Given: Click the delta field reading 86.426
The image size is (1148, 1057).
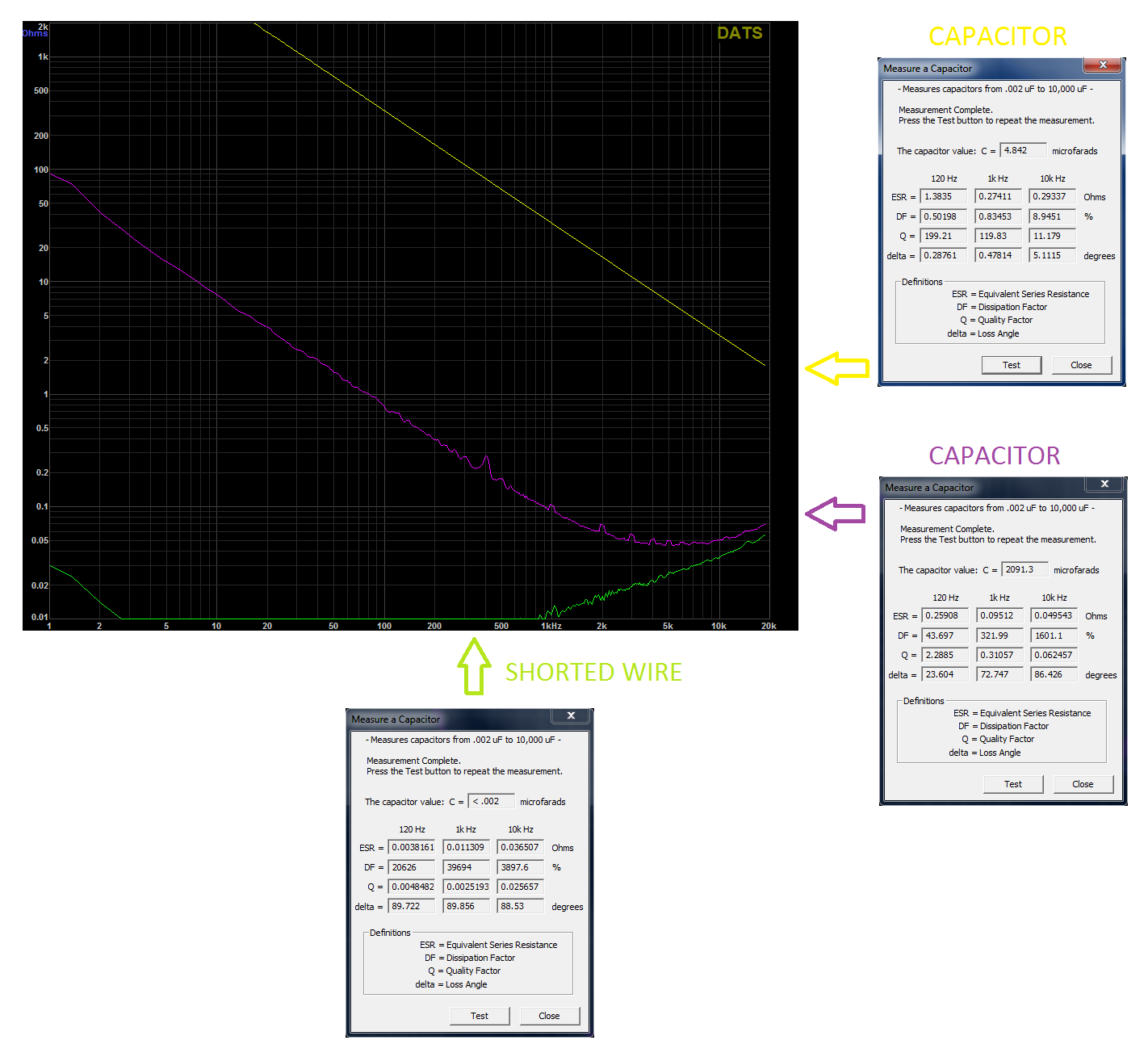Looking at the screenshot, I should click(x=1054, y=674).
